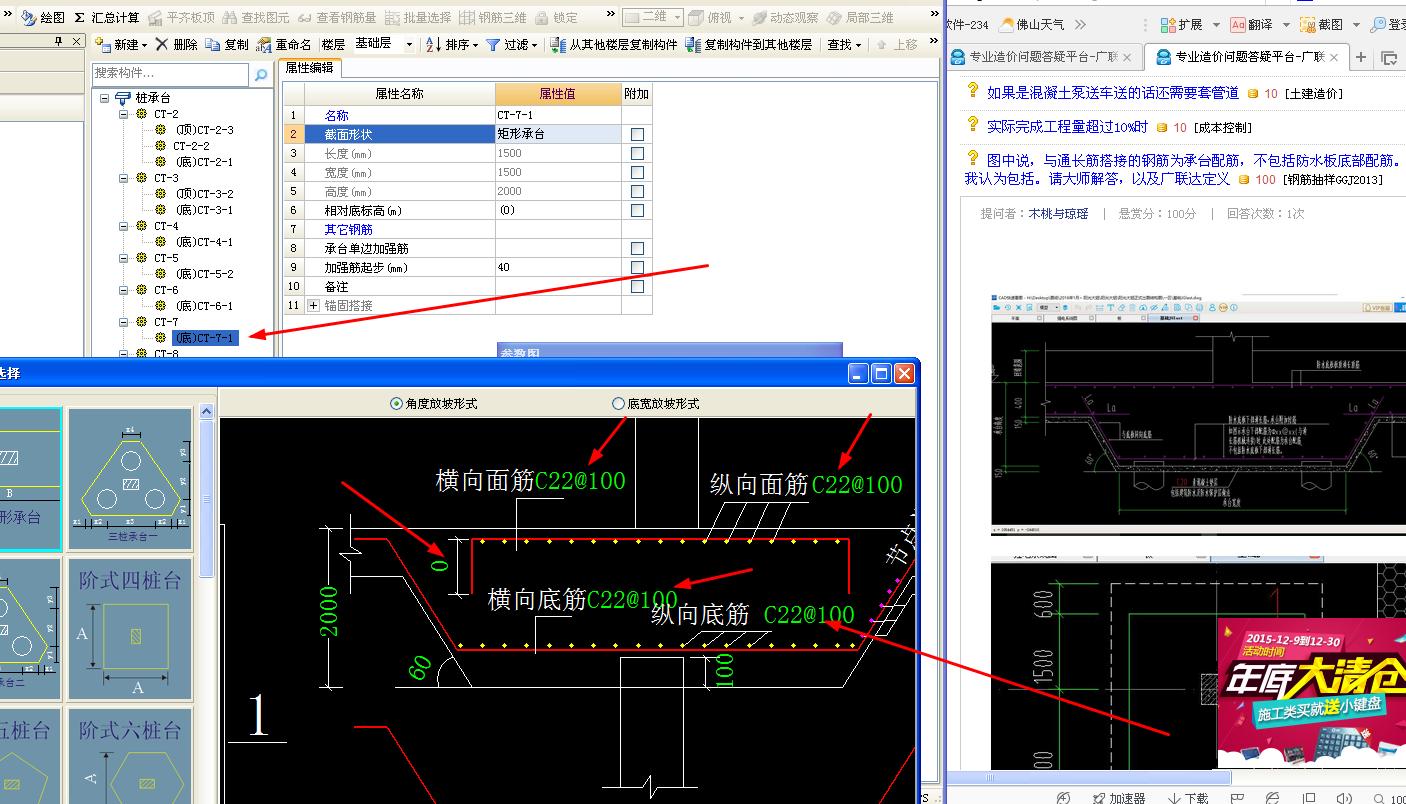The height and width of the screenshot is (804, 1406).
Task: Choose the 三桩承台一 shape thumbnail
Action: [130, 478]
